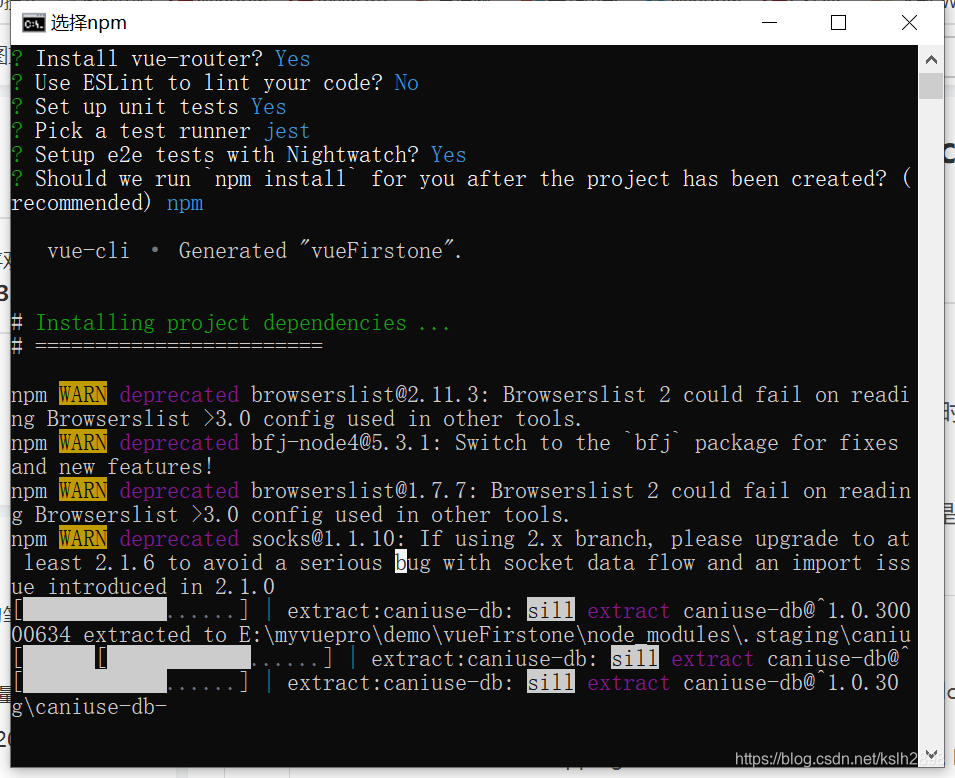
Task: Click the 'g\caniuse-db-' last line text
Action: coord(89,707)
